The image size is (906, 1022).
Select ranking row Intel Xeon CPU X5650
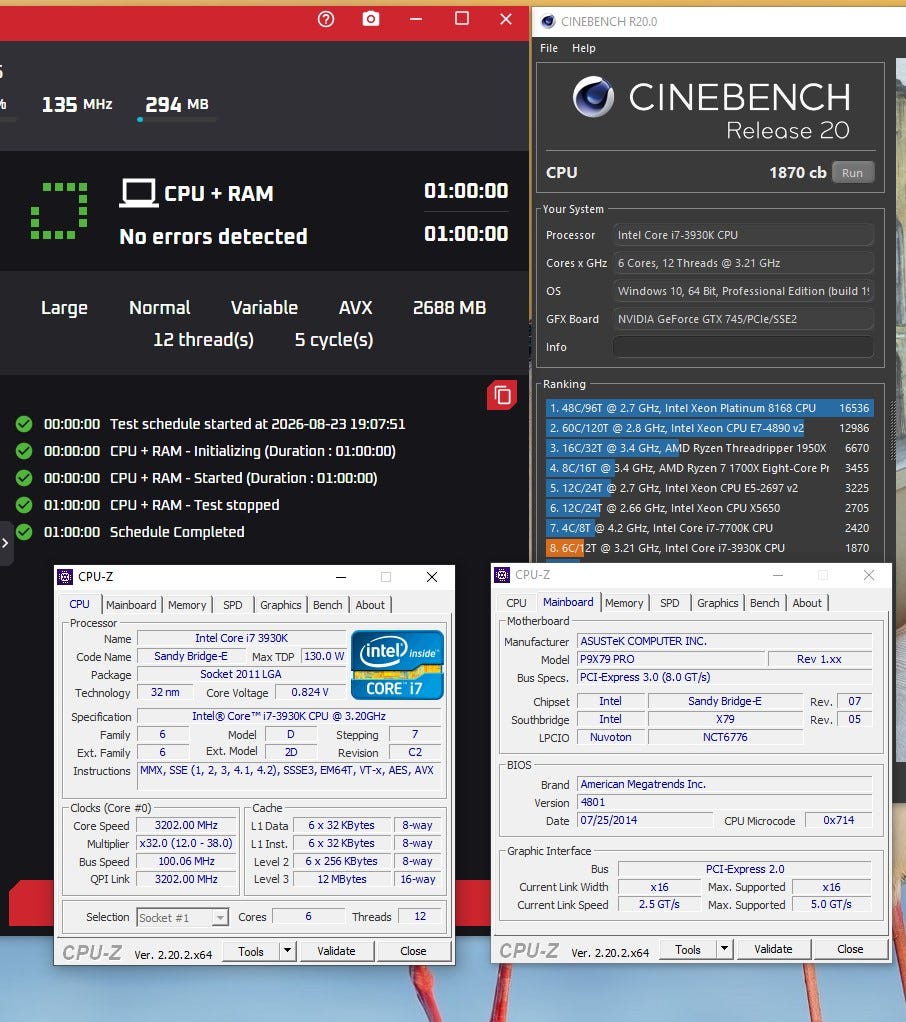[x=709, y=508]
